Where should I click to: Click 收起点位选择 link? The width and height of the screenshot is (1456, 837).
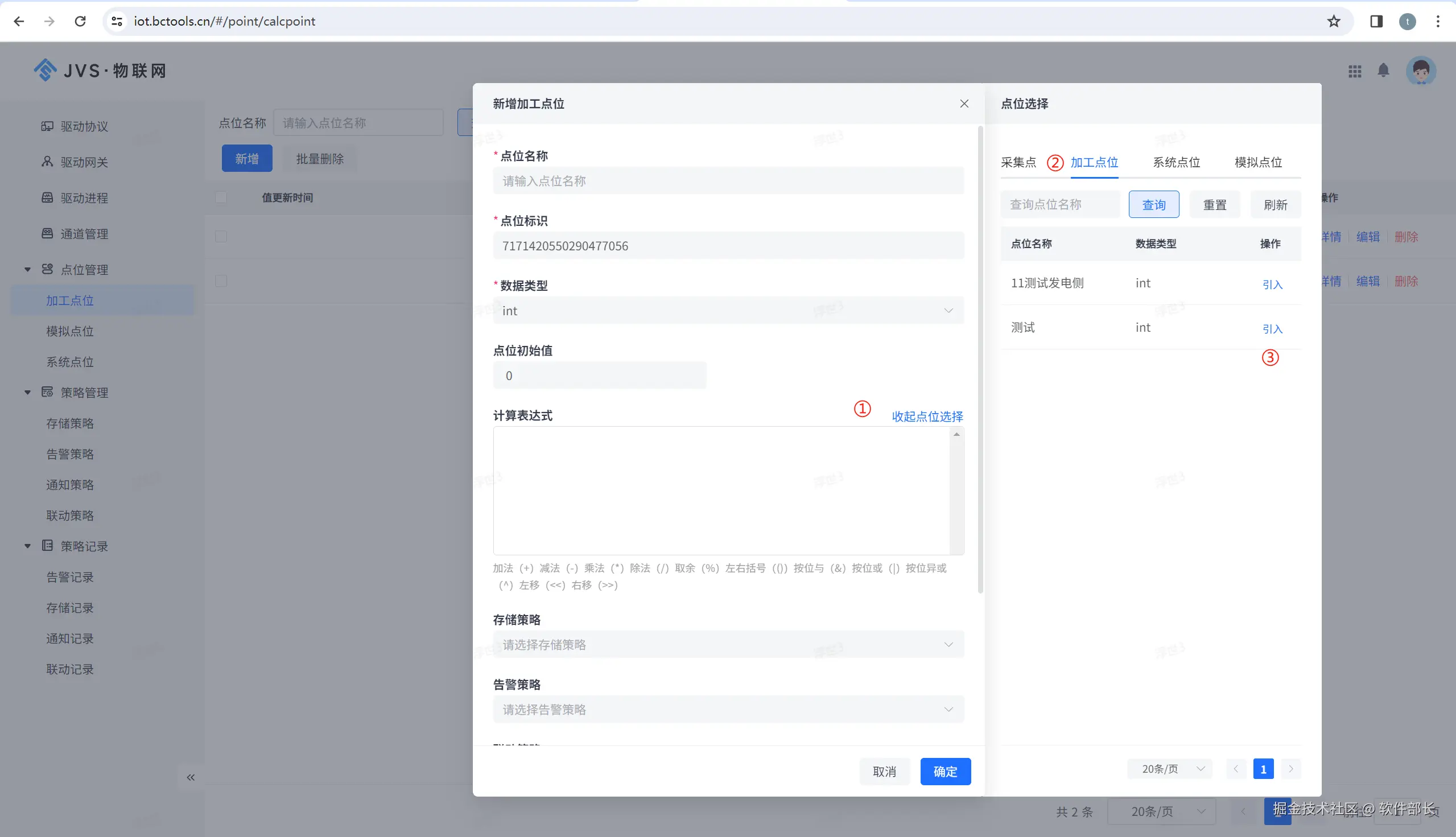pos(927,417)
